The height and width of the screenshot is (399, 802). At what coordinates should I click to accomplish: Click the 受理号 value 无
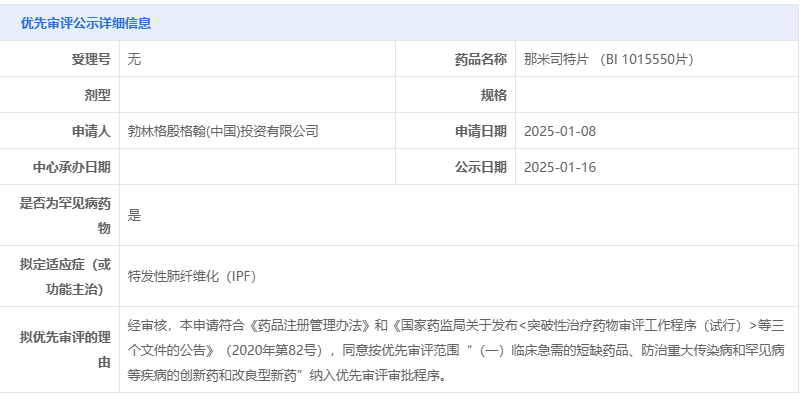pyautogui.click(x=134, y=59)
